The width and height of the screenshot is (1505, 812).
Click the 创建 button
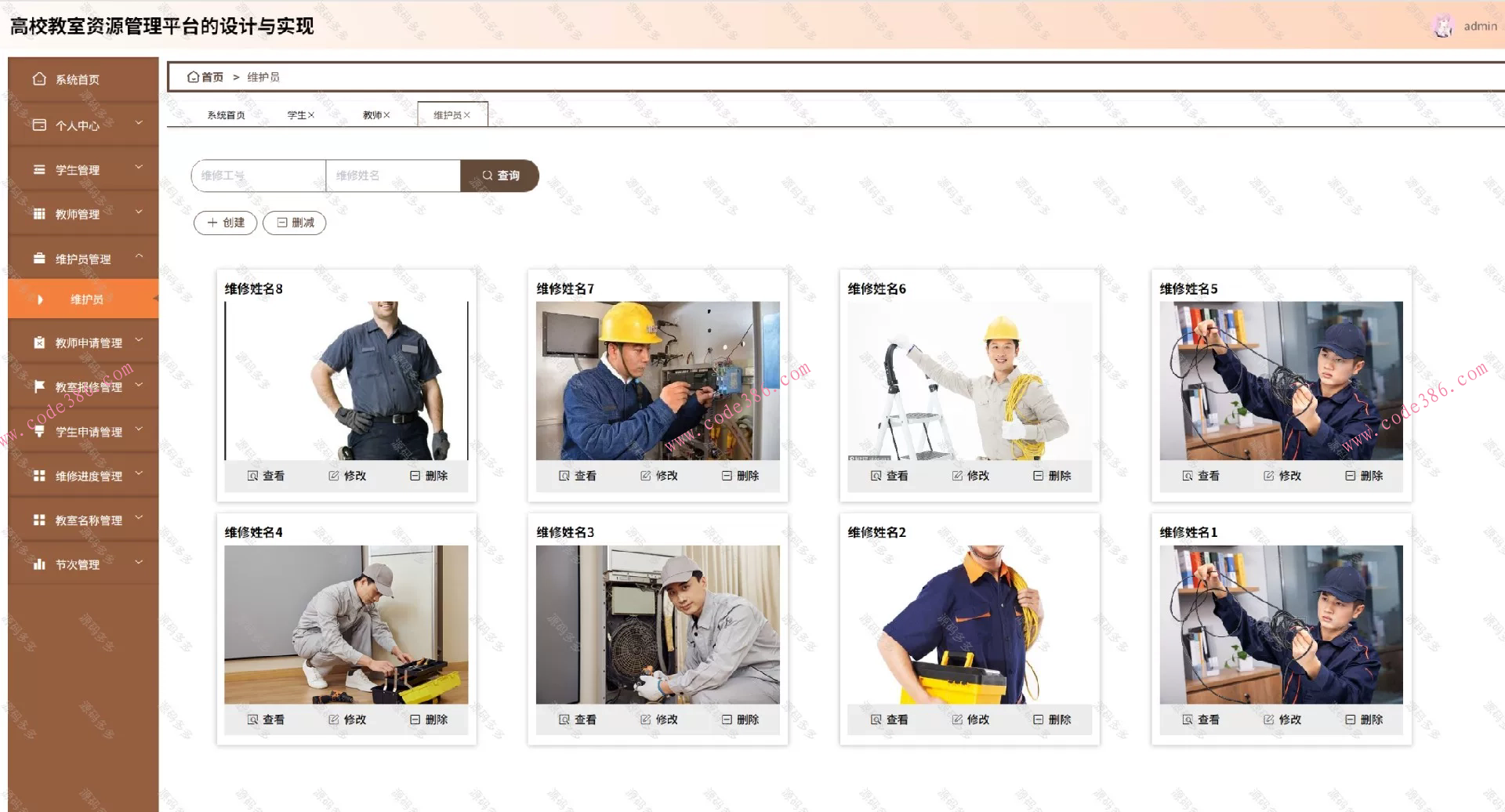pyautogui.click(x=226, y=223)
